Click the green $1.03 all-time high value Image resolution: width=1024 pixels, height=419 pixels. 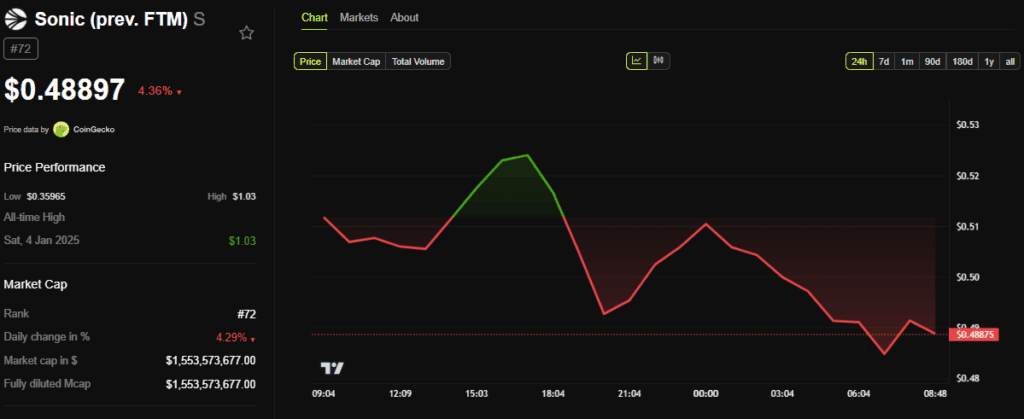click(x=242, y=241)
